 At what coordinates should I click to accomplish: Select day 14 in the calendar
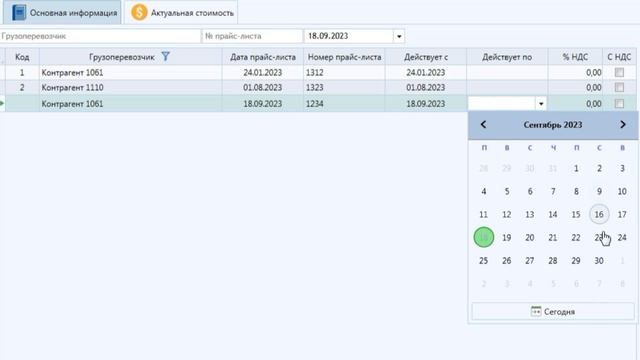(x=553, y=214)
